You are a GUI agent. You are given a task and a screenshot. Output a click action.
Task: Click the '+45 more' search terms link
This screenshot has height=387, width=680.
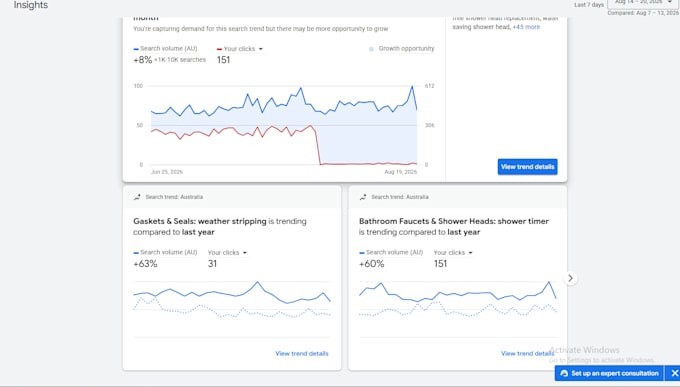(526, 27)
